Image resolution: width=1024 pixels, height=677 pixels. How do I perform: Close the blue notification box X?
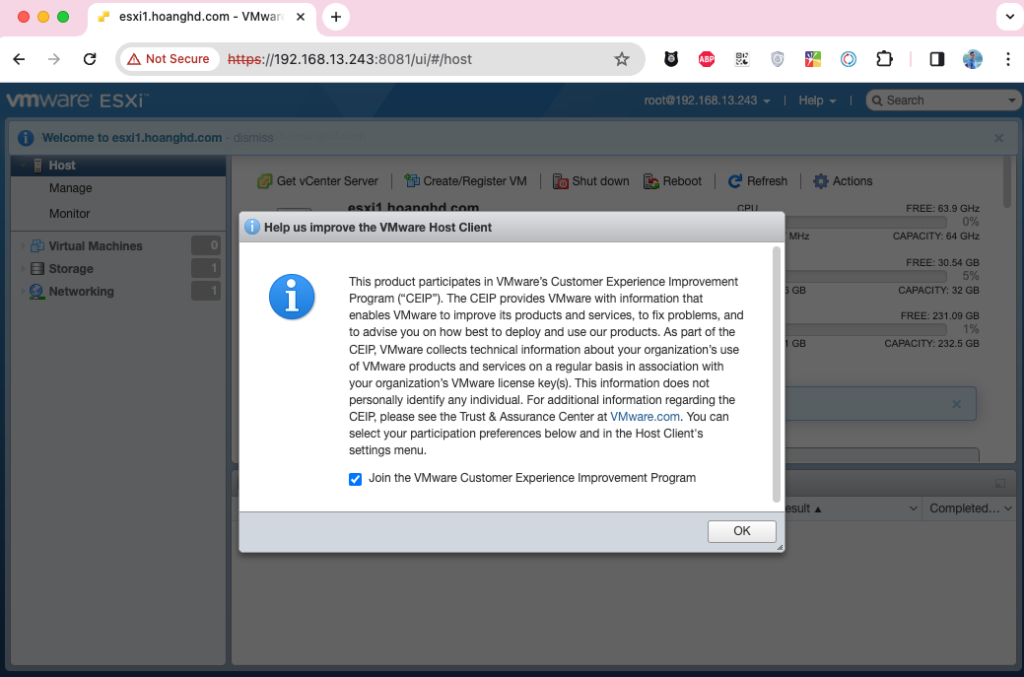[956, 404]
